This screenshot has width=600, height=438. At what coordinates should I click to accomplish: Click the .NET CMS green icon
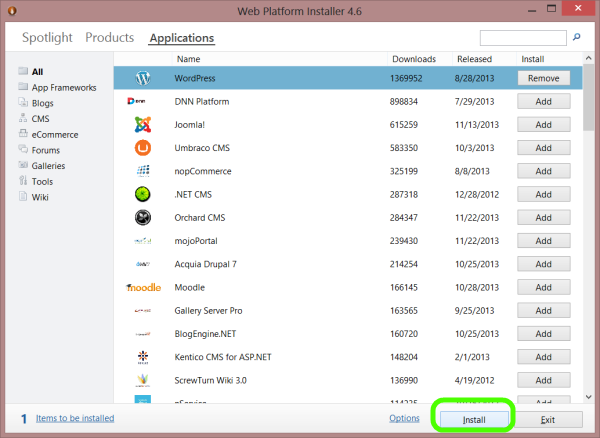(142, 194)
